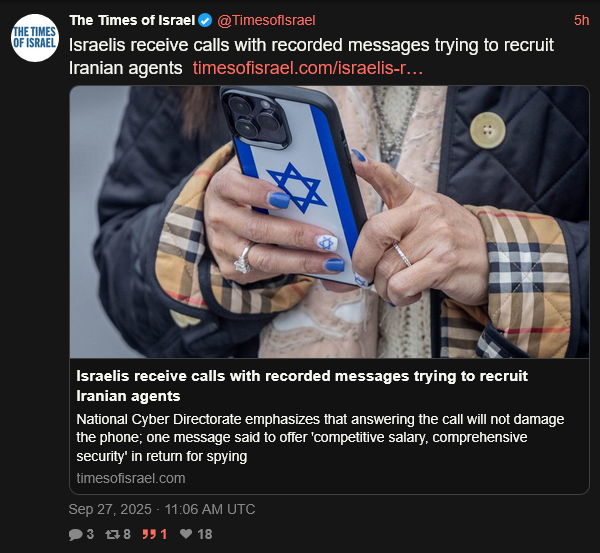Open The Times of Israel profile avatar

[35, 38]
